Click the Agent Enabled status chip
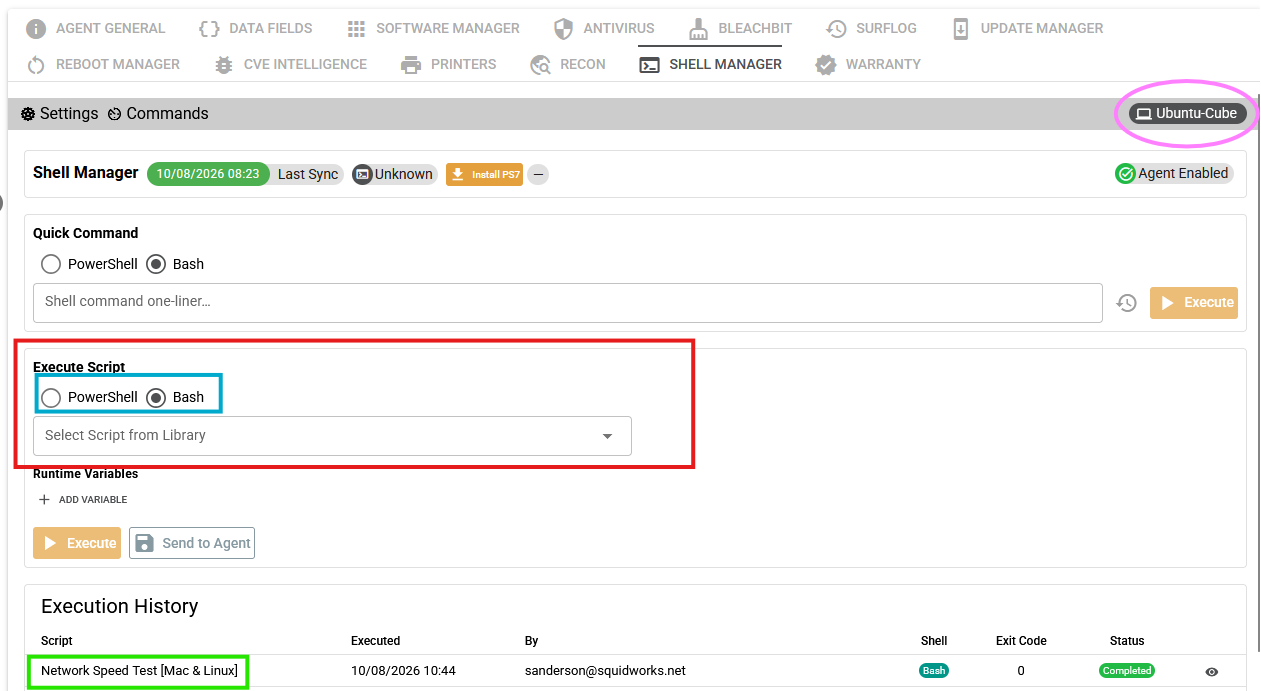 click(x=1174, y=174)
